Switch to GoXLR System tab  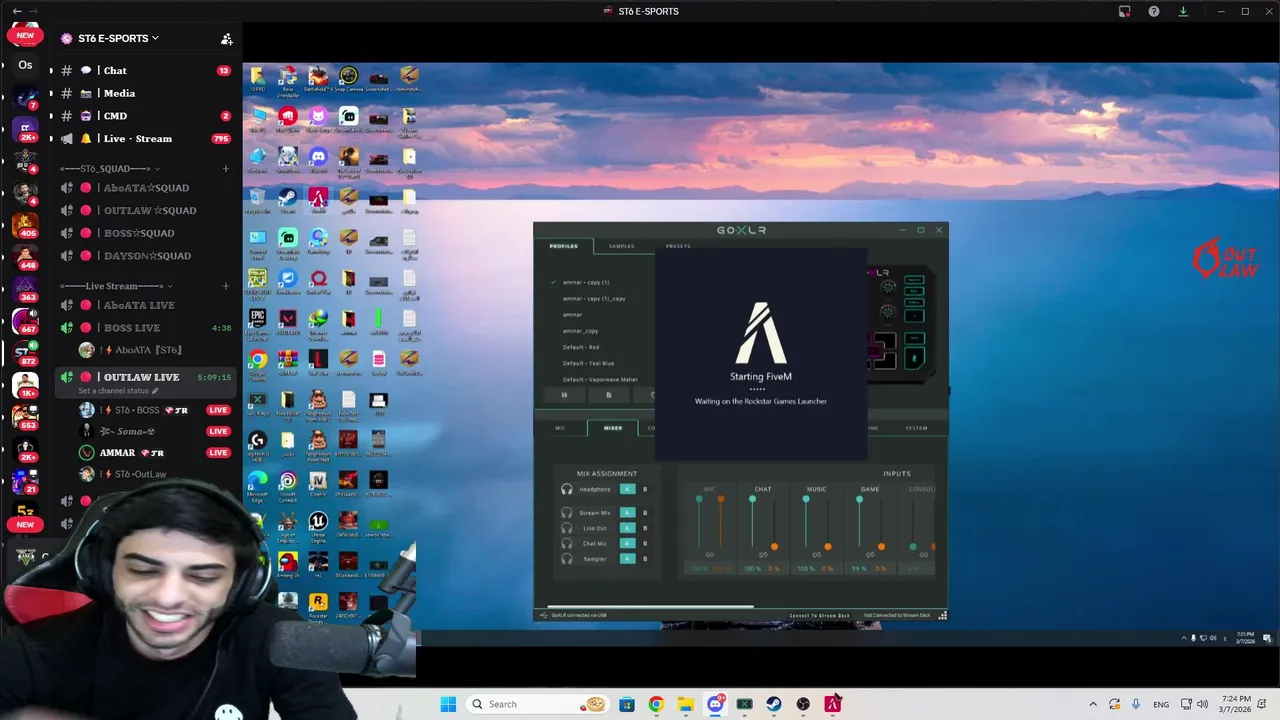[916, 428]
